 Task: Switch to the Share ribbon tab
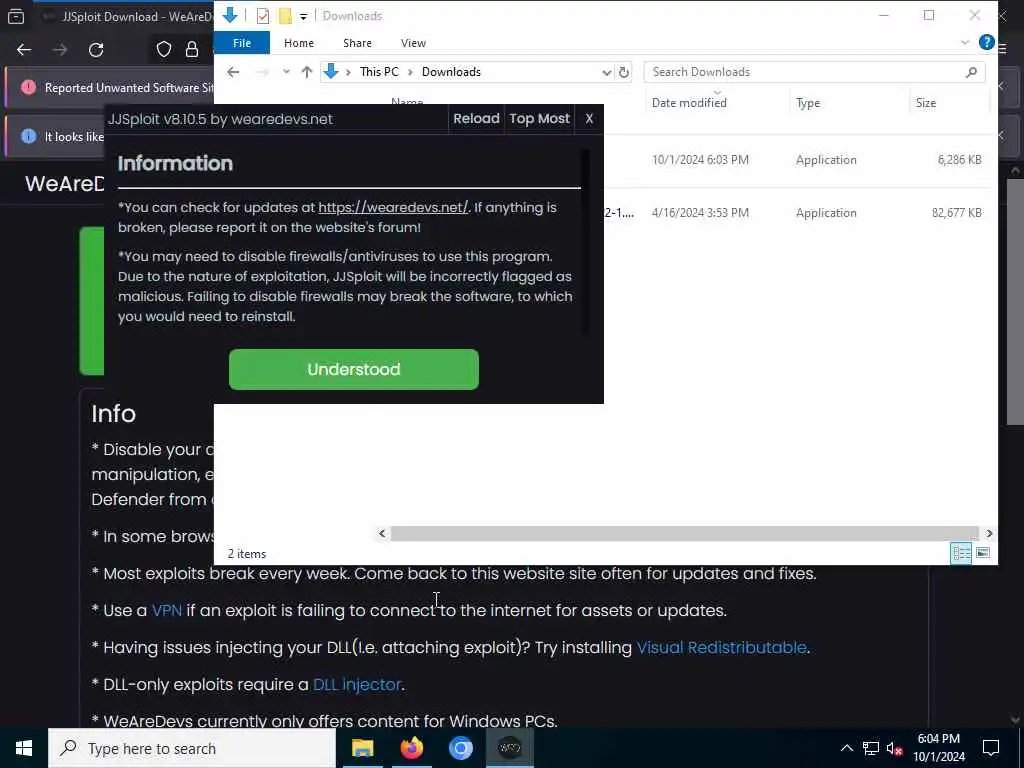(357, 43)
